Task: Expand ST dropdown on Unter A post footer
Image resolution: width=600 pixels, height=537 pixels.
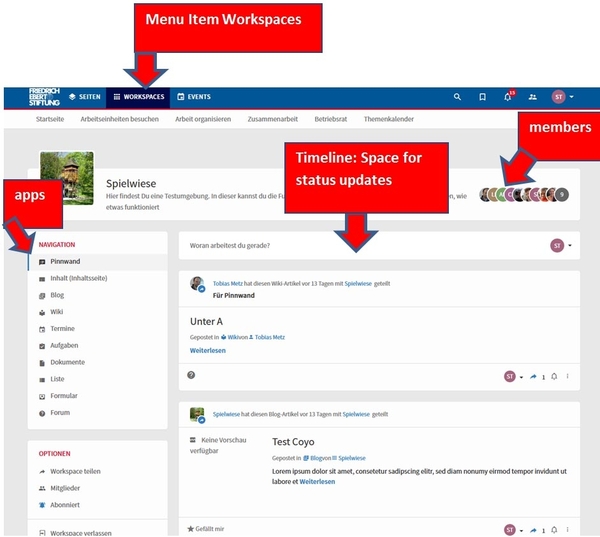Action: tap(514, 377)
